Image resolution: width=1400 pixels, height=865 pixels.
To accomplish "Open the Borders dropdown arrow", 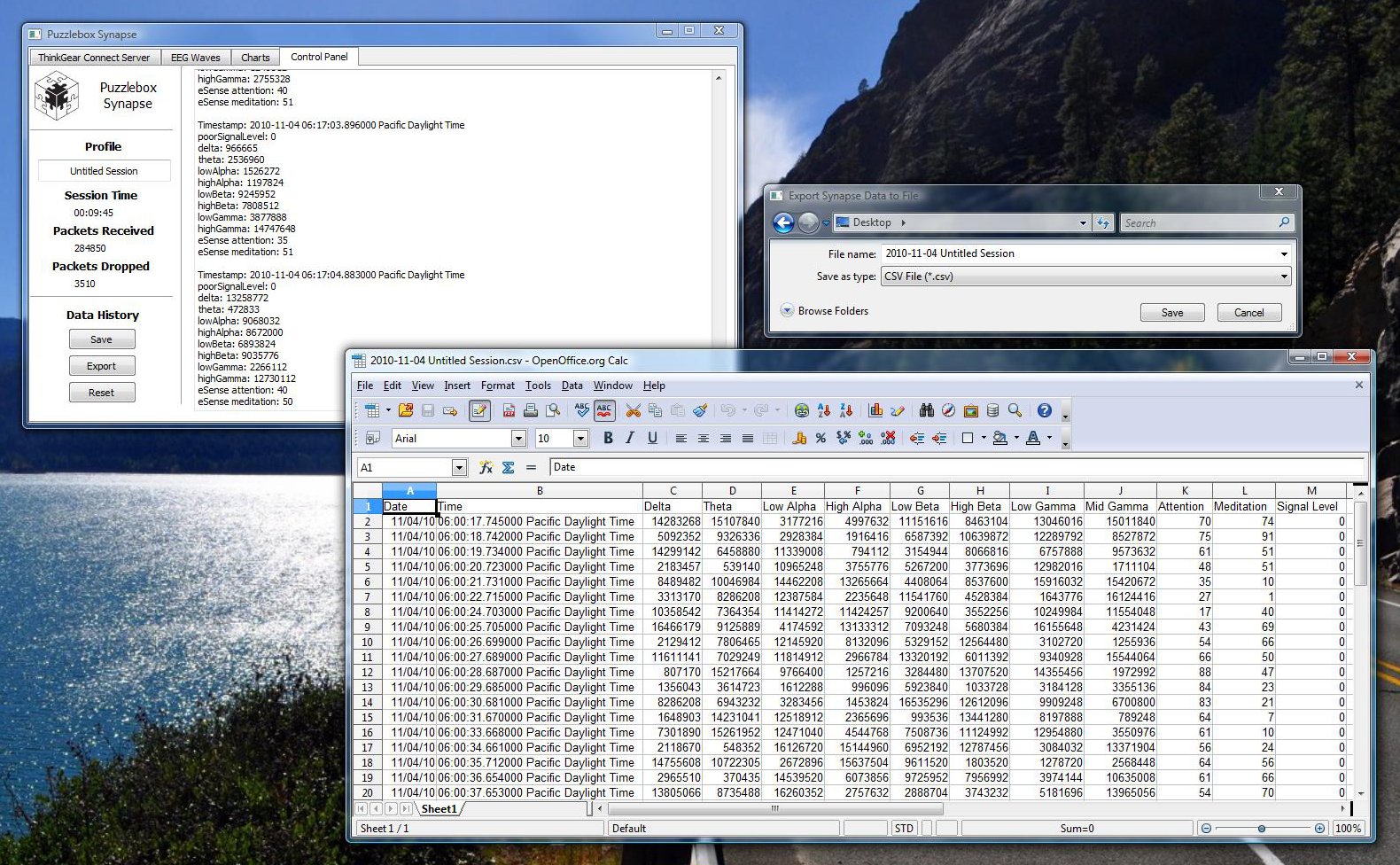I will pos(984,437).
